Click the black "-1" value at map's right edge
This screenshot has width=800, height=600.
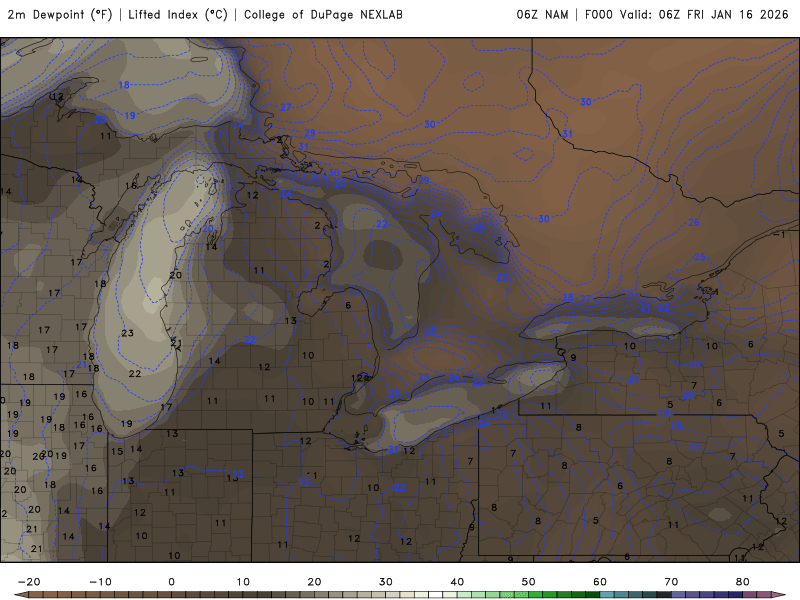click(780, 235)
